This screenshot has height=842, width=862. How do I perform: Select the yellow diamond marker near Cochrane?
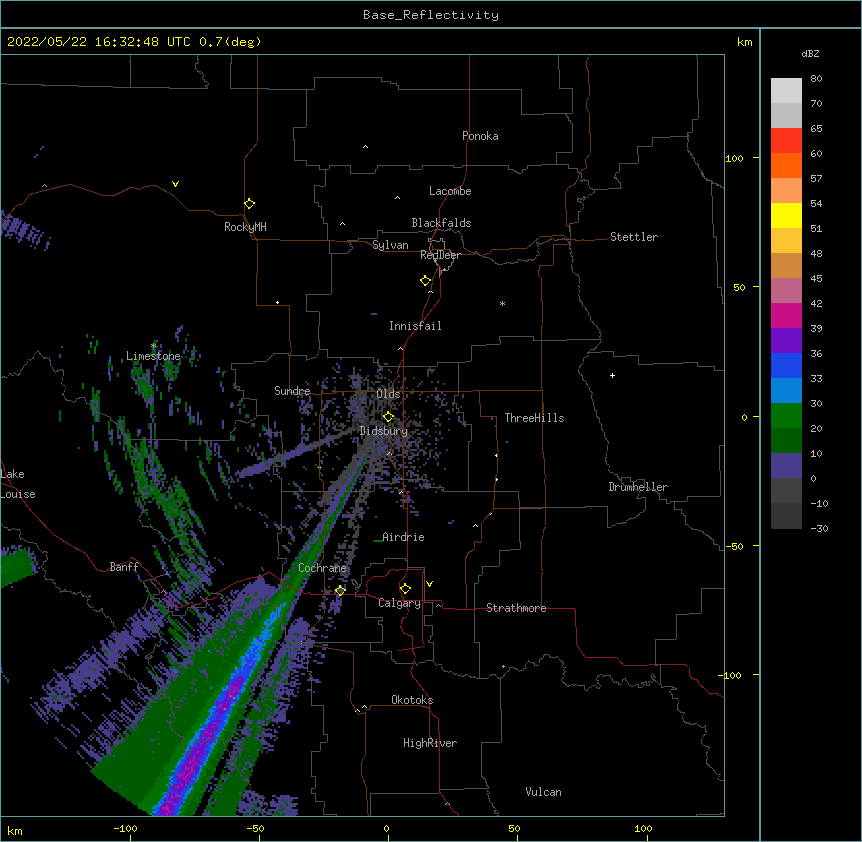[340, 591]
